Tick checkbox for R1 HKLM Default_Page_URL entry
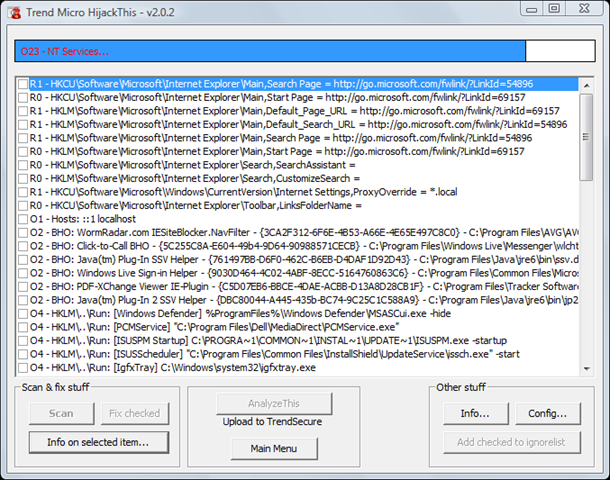Image resolution: width=610 pixels, height=480 pixels. coord(23,111)
